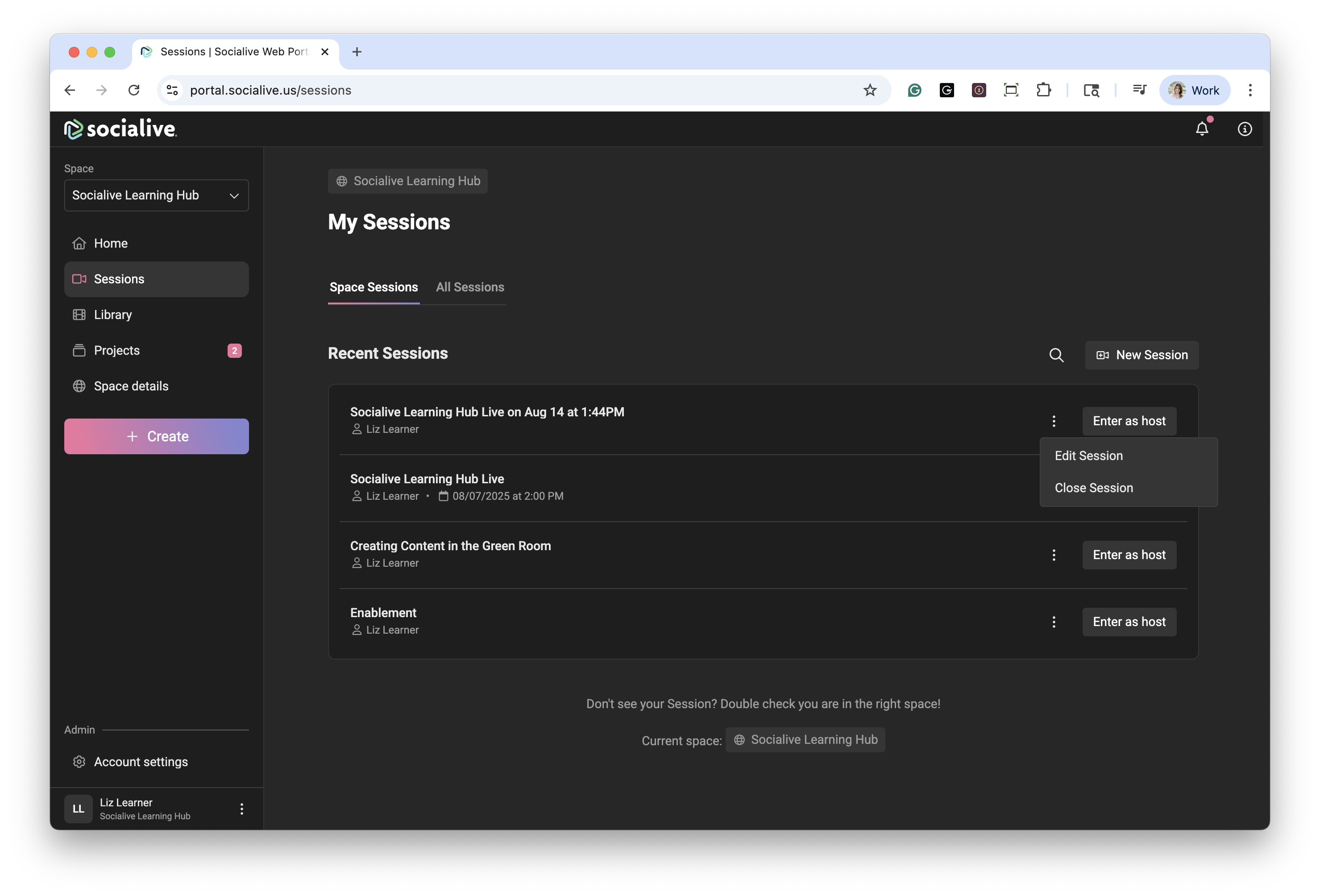The height and width of the screenshot is (896, 1320).
Task: Choose Close Session from context menu
Action: 1093,488
